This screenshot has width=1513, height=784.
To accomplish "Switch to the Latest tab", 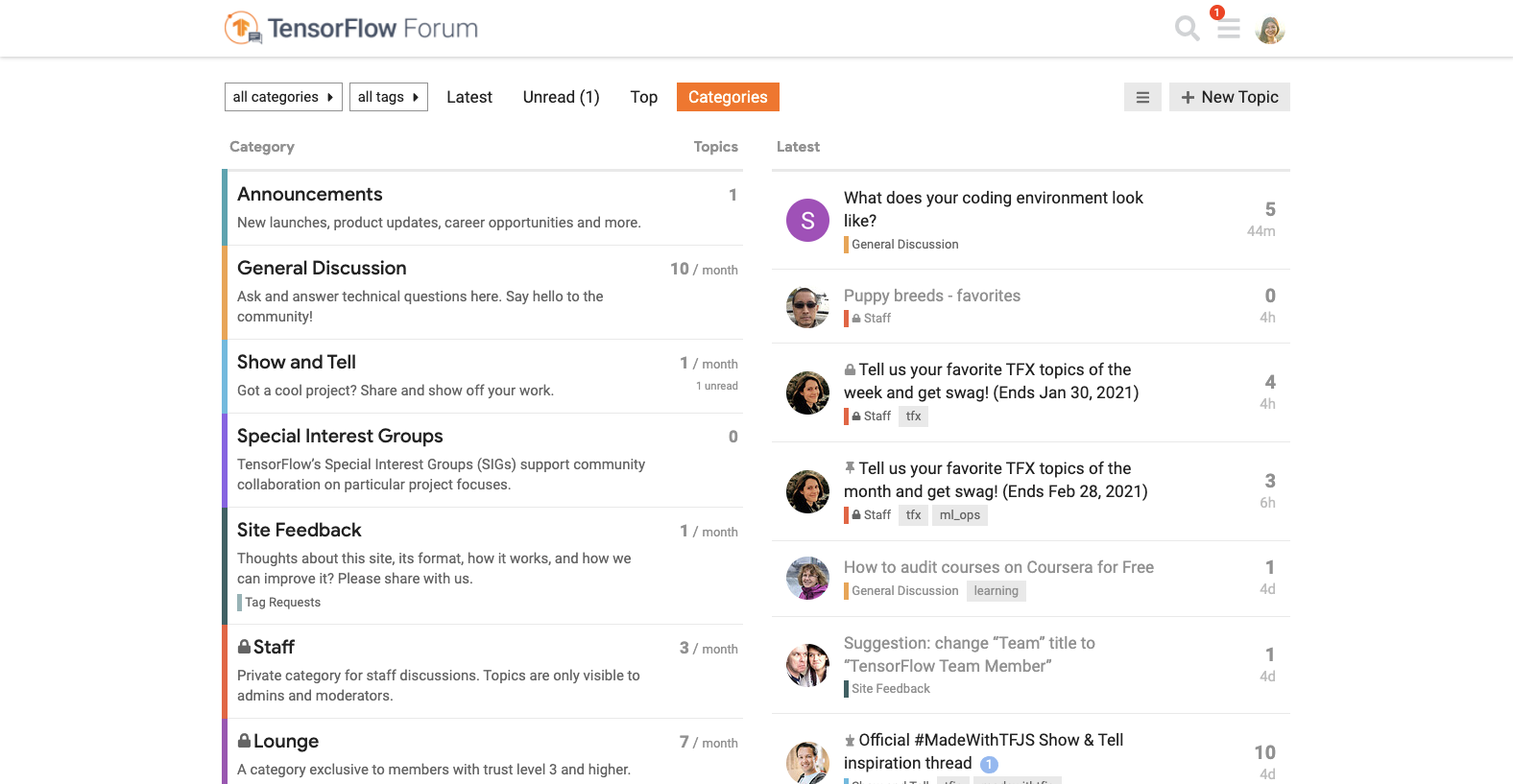I will 469,97.
